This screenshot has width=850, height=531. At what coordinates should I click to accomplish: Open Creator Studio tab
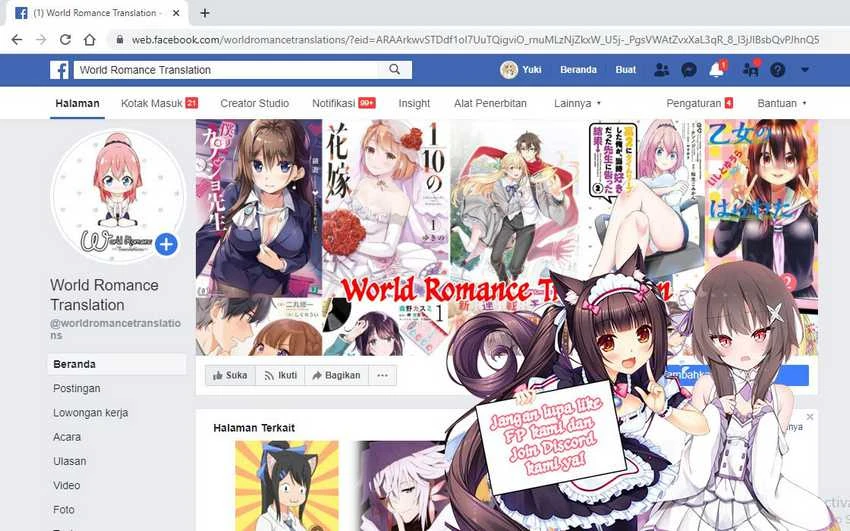254,103
